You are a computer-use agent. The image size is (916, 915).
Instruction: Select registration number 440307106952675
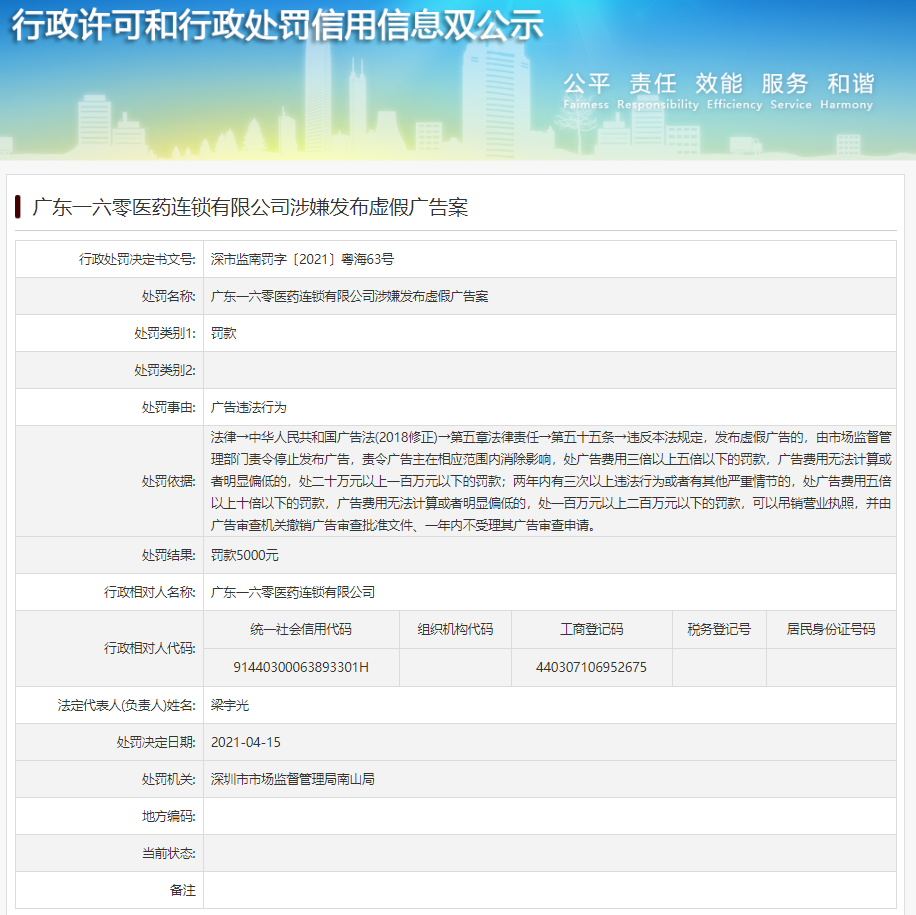[x=591, y=667]
